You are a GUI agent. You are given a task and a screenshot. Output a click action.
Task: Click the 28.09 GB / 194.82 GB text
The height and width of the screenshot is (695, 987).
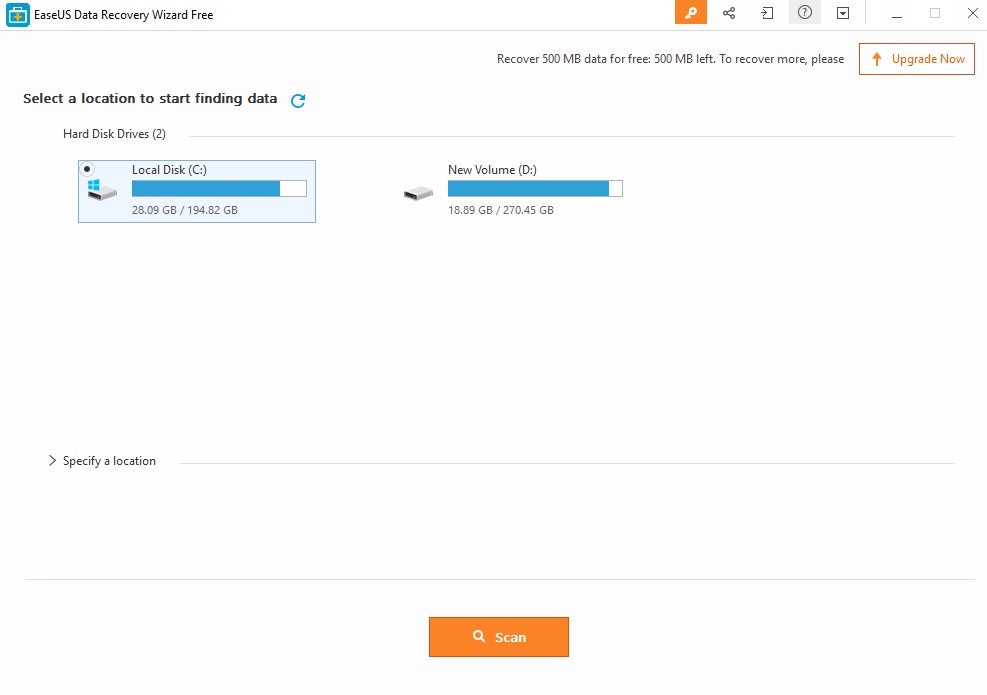click(x=184, y=210)
